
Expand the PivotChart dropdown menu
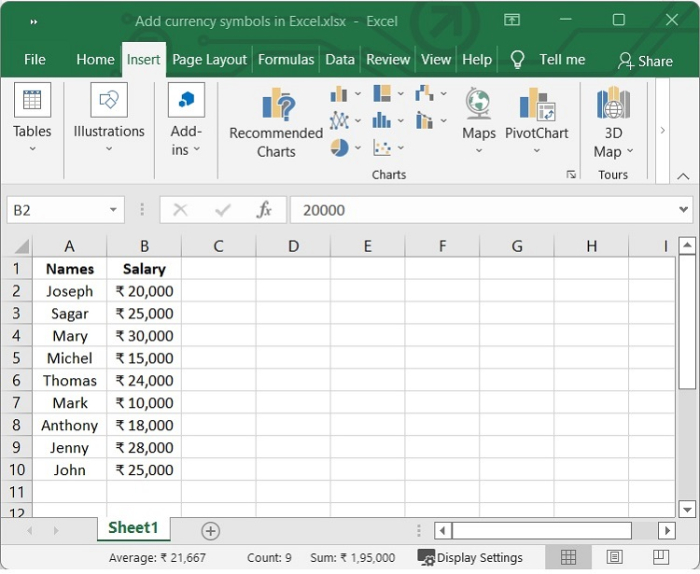pyautogui.click(x=536, y=152)
